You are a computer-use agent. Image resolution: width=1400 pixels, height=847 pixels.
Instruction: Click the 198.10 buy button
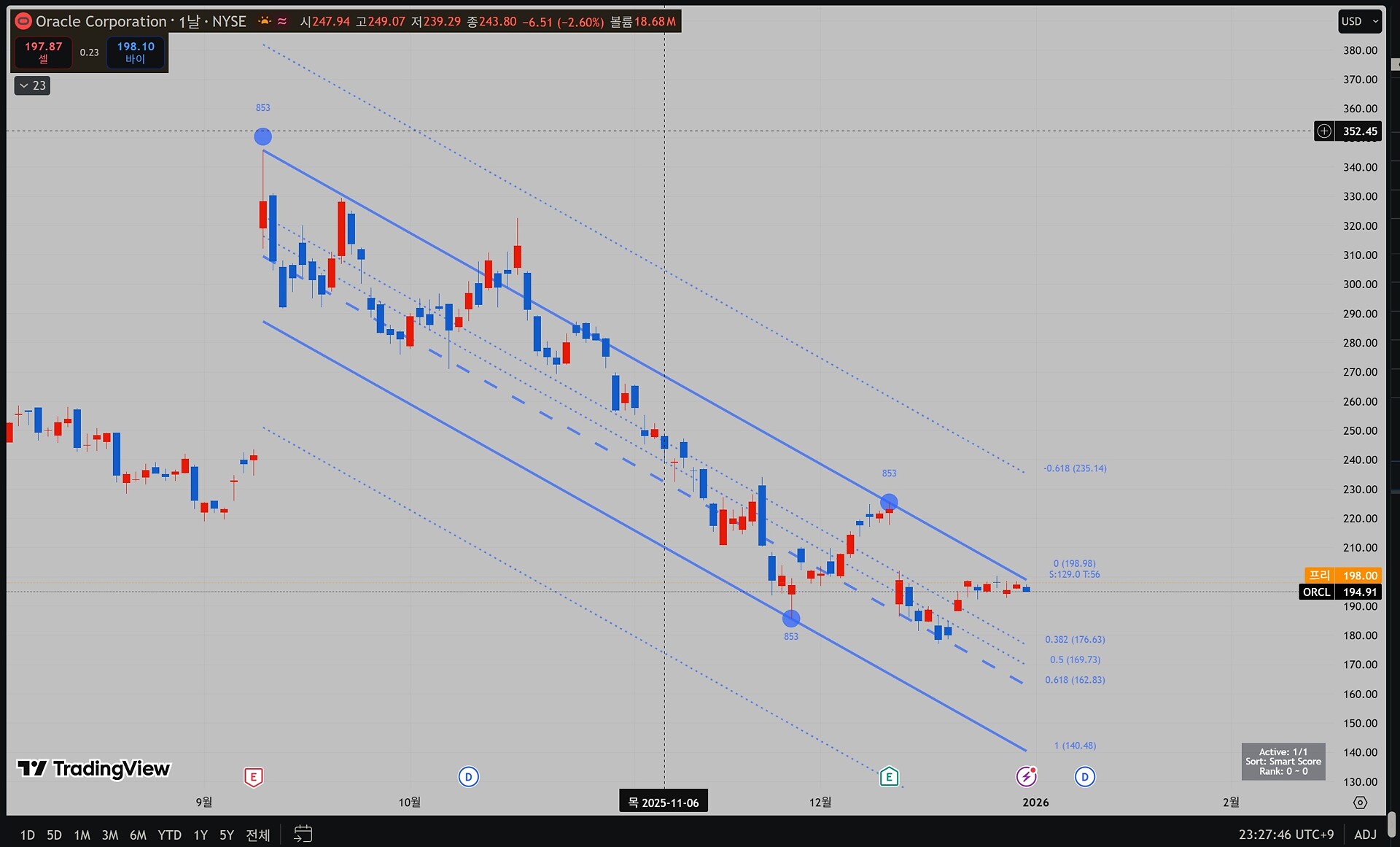click(136, 52)
